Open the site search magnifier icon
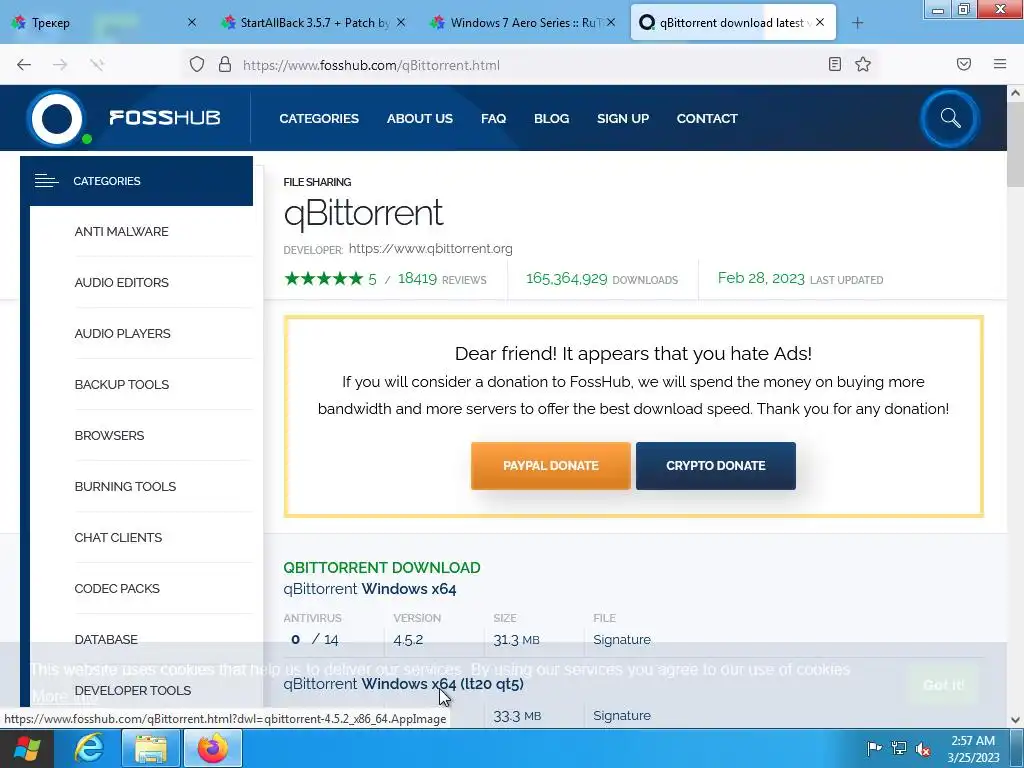The image size is (1024, 768). tap(950, 118)
